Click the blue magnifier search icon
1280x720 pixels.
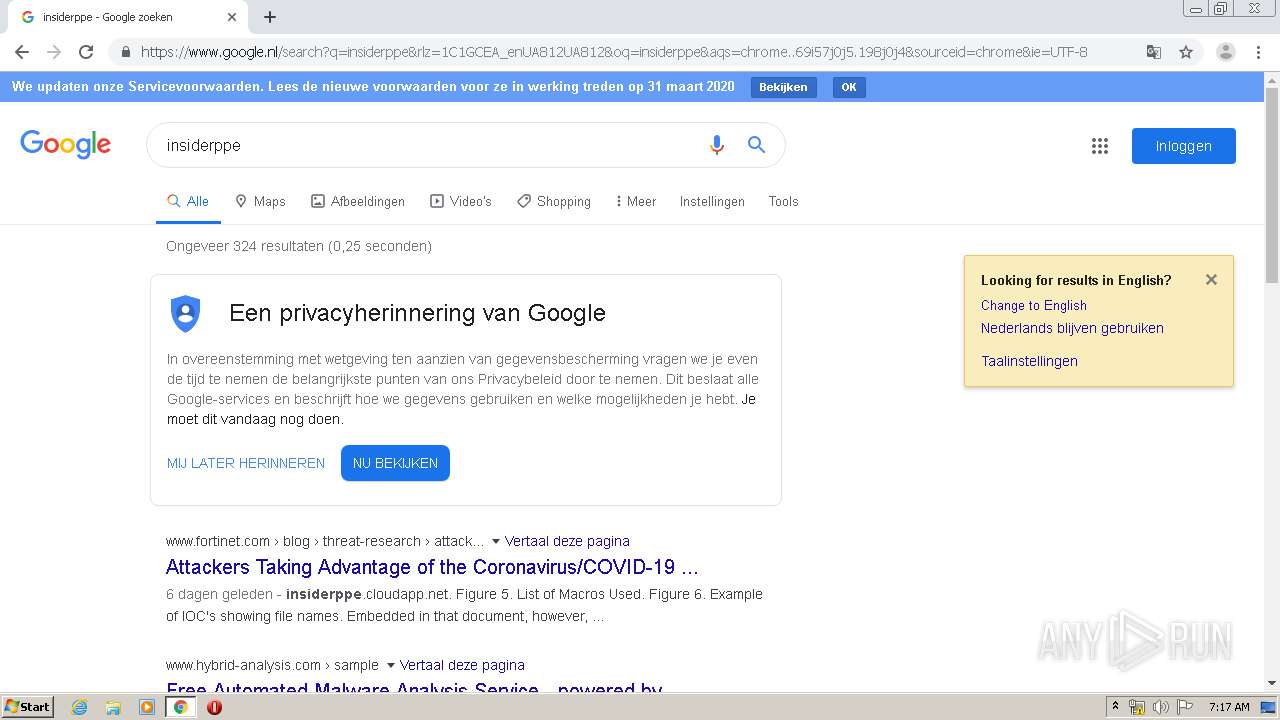coord(757,145)
